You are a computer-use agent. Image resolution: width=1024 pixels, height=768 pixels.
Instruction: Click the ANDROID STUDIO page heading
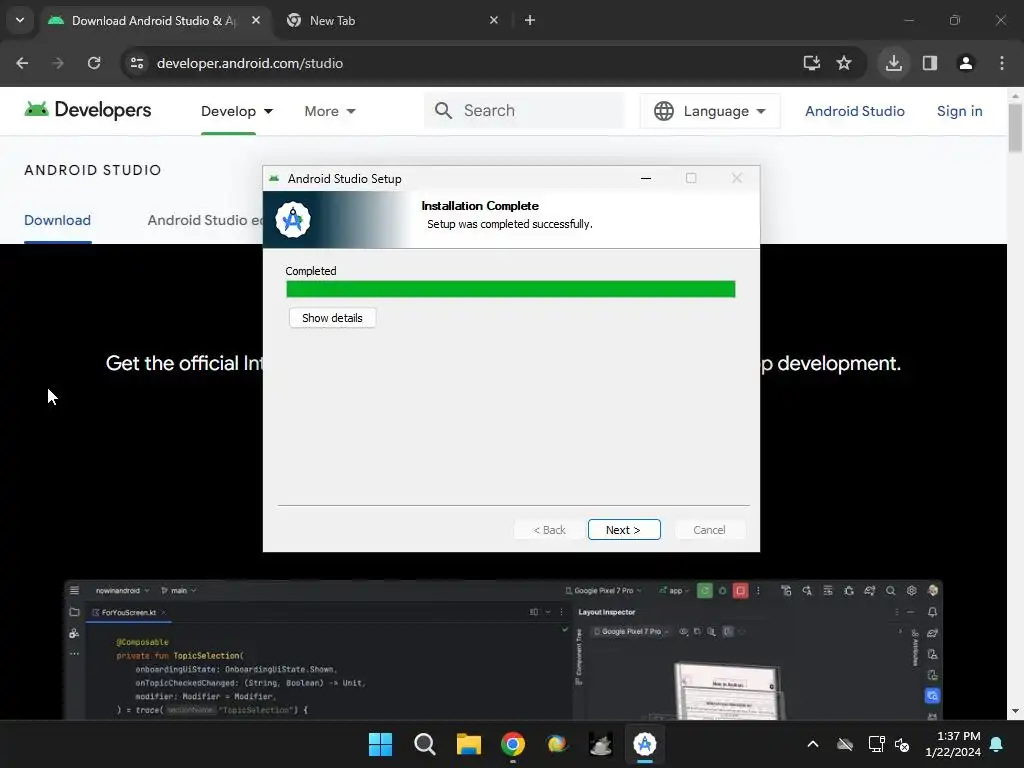[93, 170]
